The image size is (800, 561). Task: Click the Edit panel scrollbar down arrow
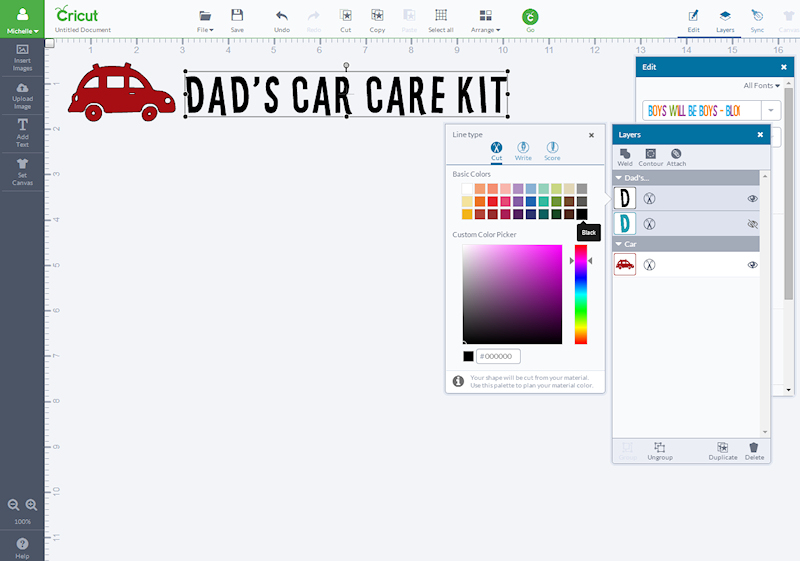(x=789, y=390)
